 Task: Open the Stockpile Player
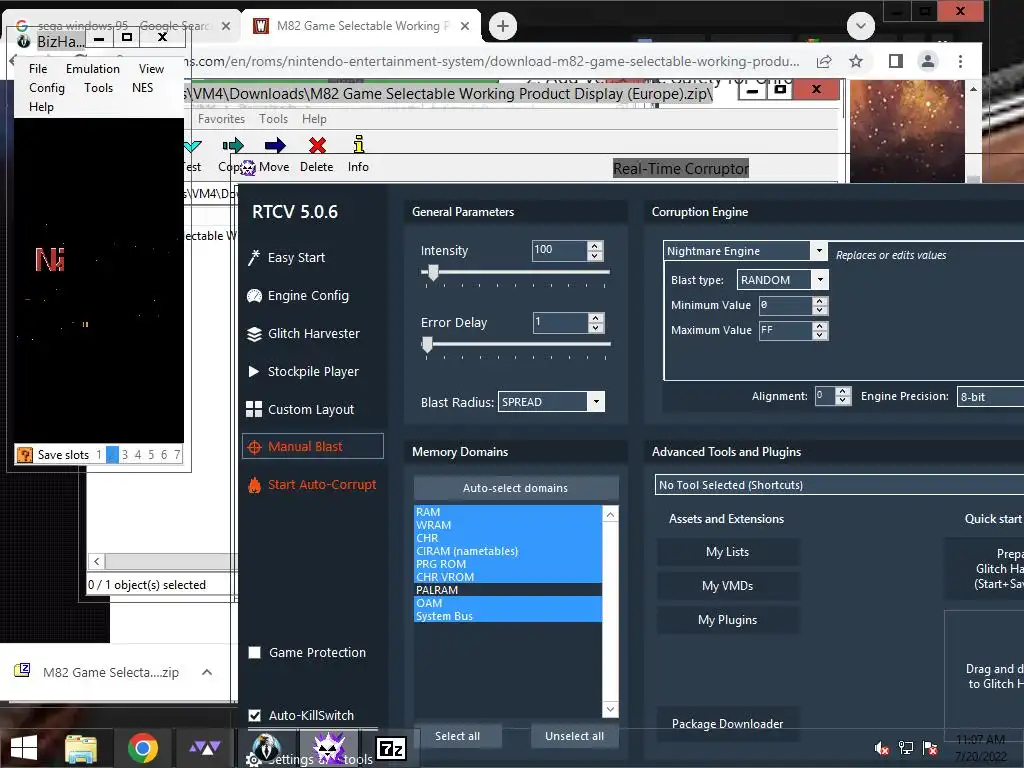[303, 372]
